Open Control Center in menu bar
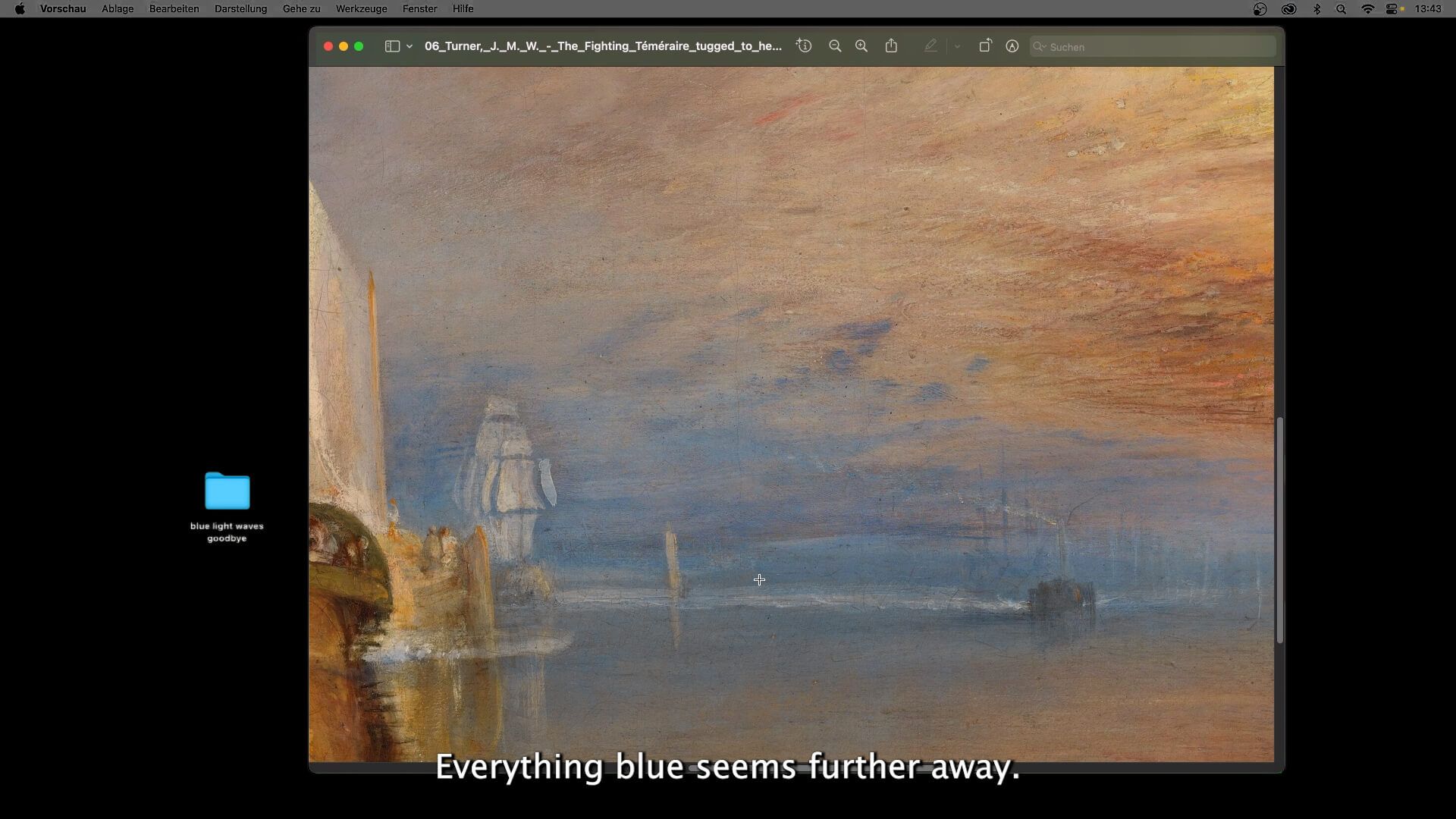 (1392, 9)
